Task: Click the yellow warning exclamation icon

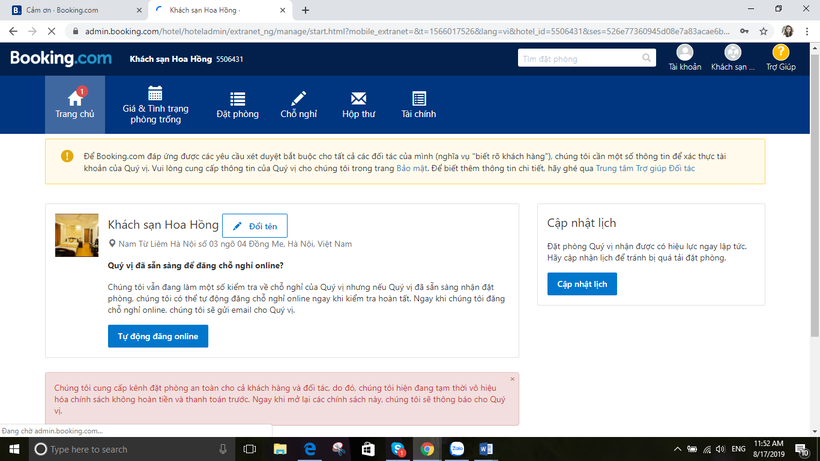Action: tap(67, 156)
